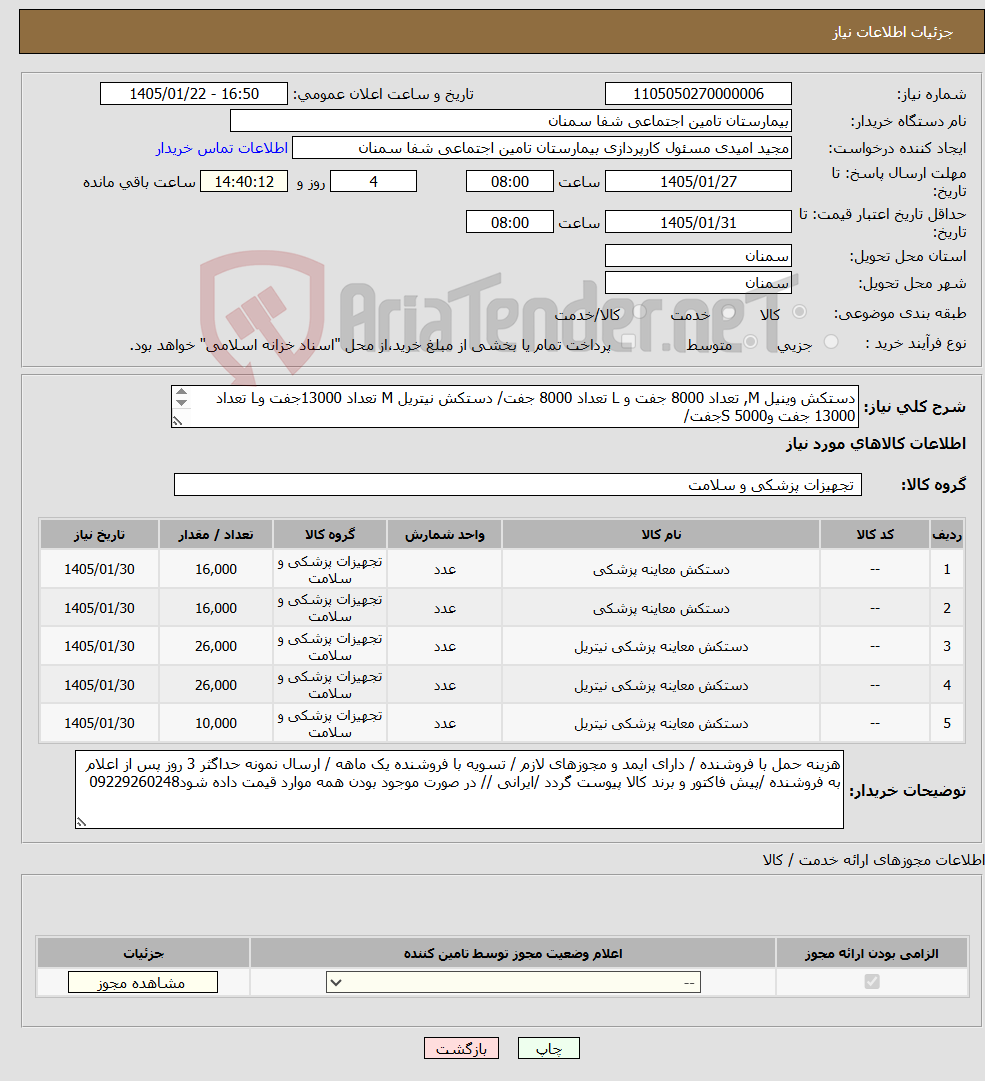Click the استان محل تحویل field
The height and width of the screenshot is (1081, 985).
click(x=698, y=255)
